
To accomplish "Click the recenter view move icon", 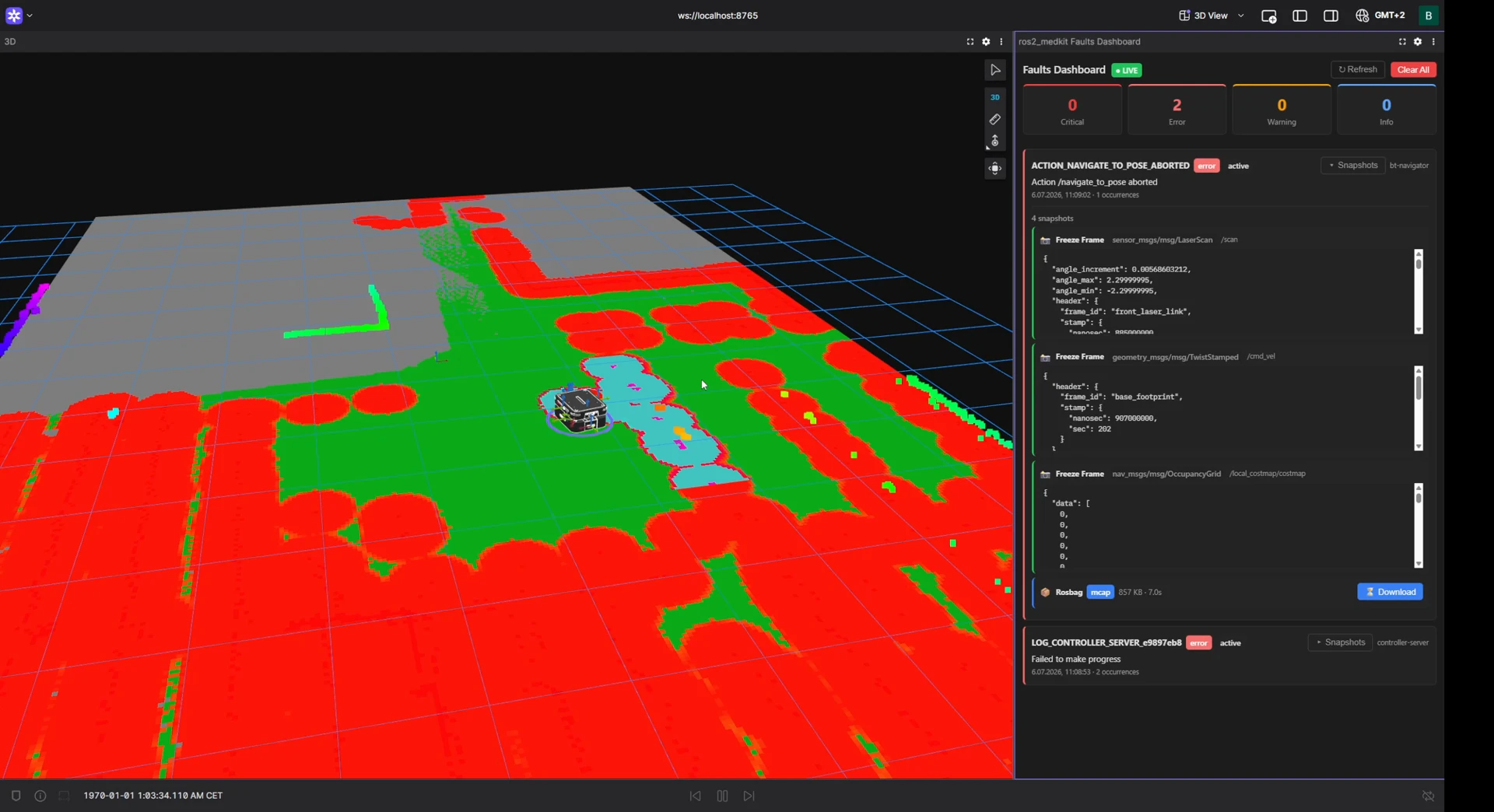I will click(x=994, y=169).
